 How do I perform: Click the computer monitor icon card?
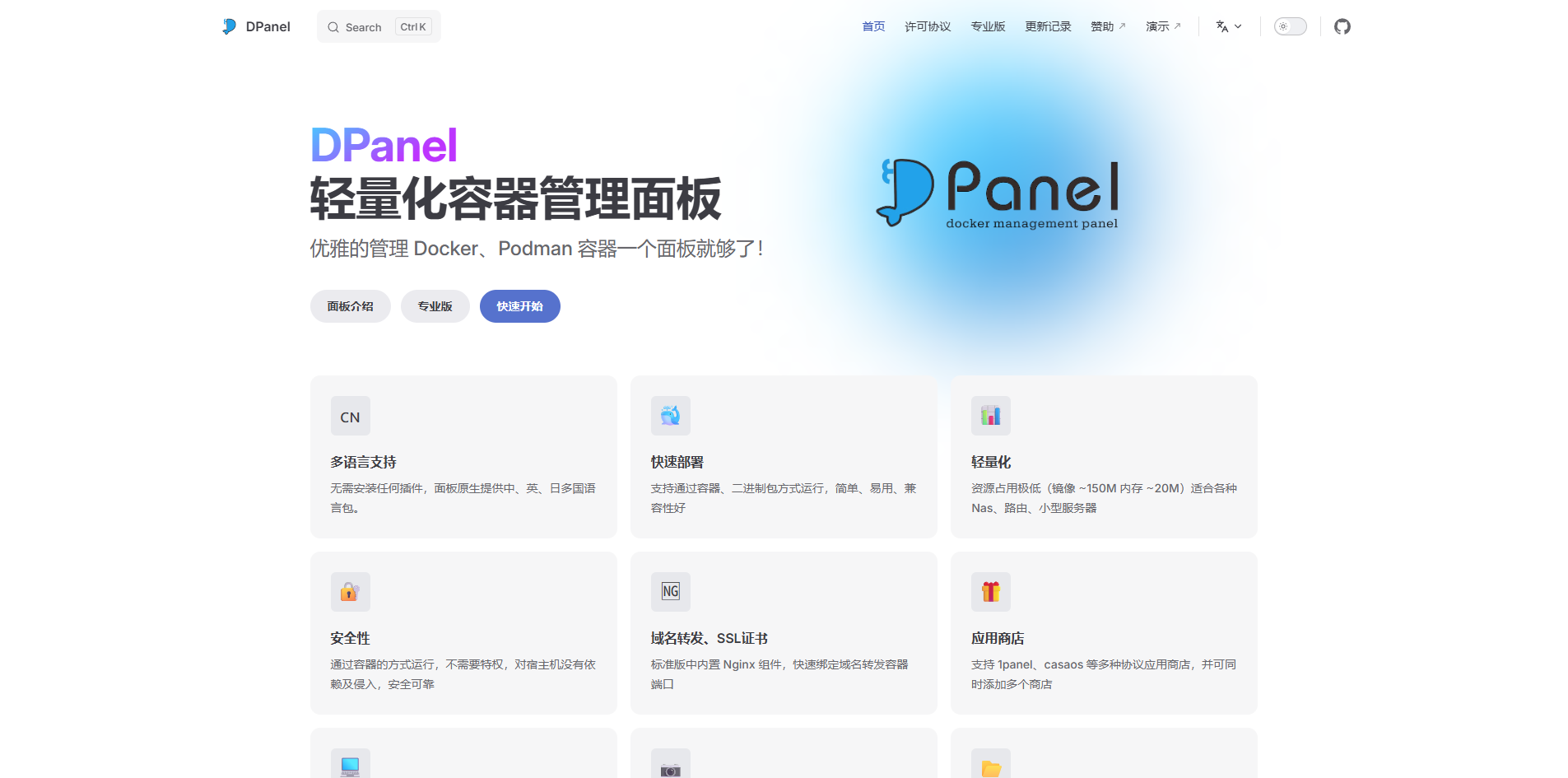pyautogui.click(x=351, y=765)
